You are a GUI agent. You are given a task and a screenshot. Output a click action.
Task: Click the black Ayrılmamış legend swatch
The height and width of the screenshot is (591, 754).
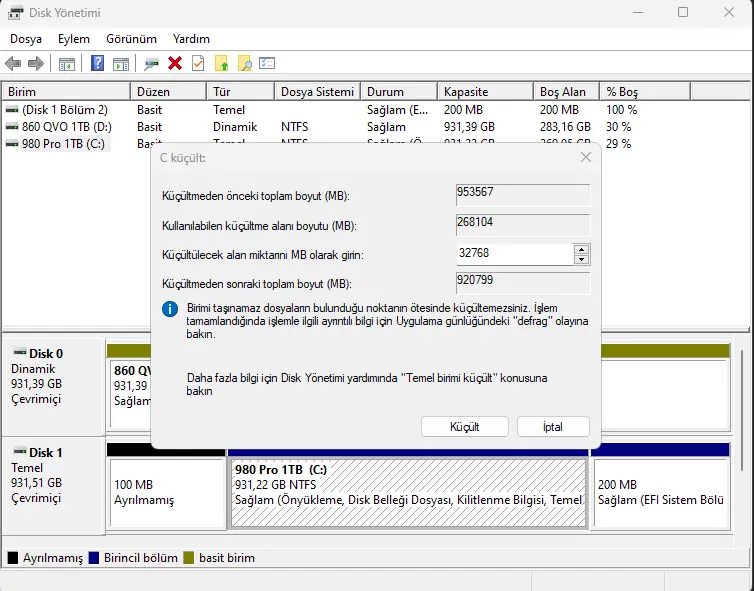(13, 558)
